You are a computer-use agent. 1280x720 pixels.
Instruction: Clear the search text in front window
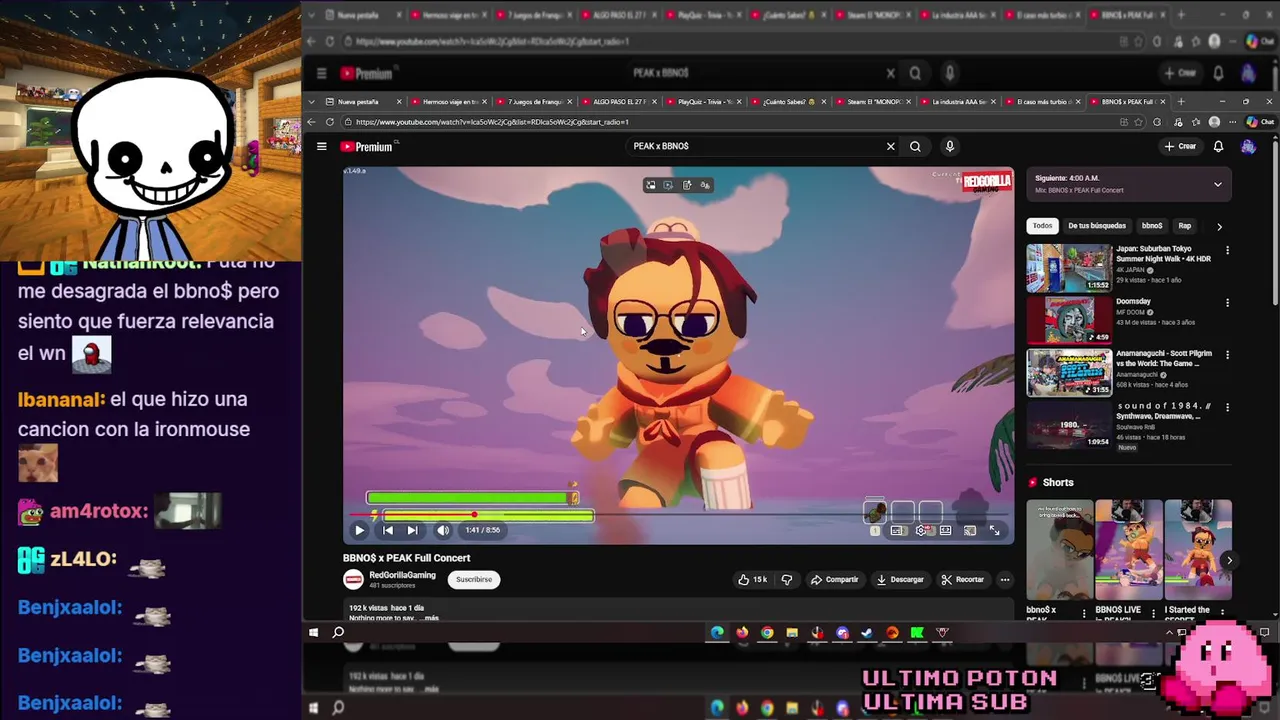(890, 146)
